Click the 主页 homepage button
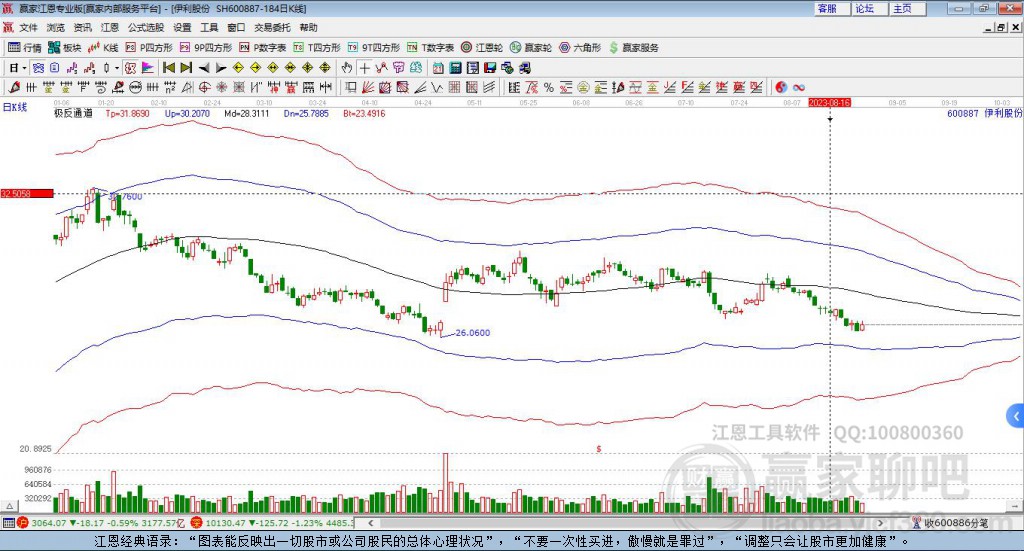The width and height of the screenshot is (1024, 551). pyautogui.click(x=908, y=8)
